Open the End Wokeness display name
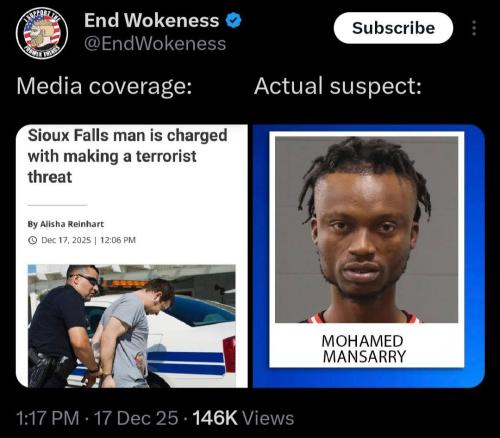Image resolution: width=500 pixels, height=438 pixels. [152, 20]
